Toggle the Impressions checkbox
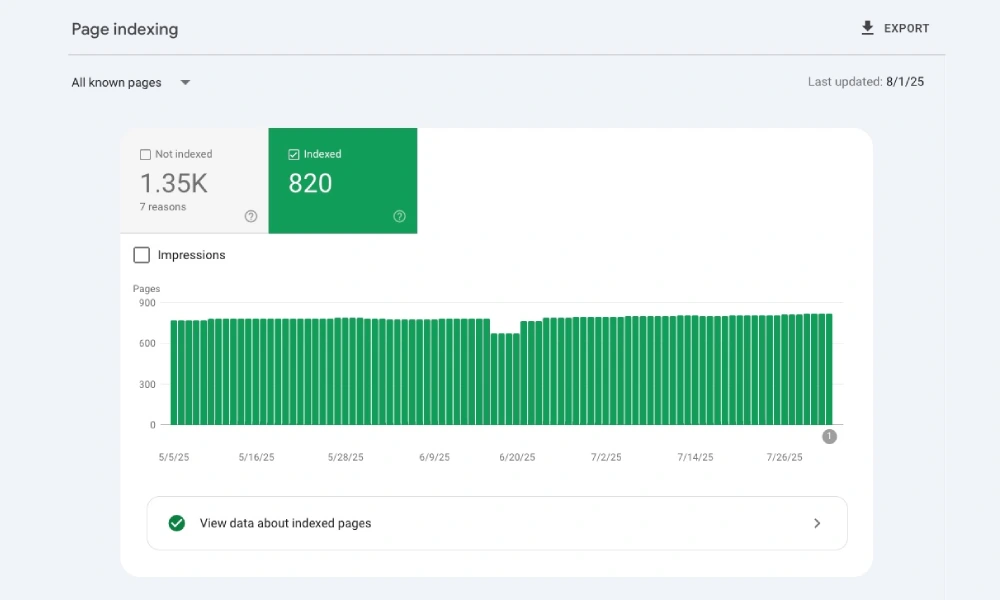Viewport: 1000px width, 600px height. [142, 255]
